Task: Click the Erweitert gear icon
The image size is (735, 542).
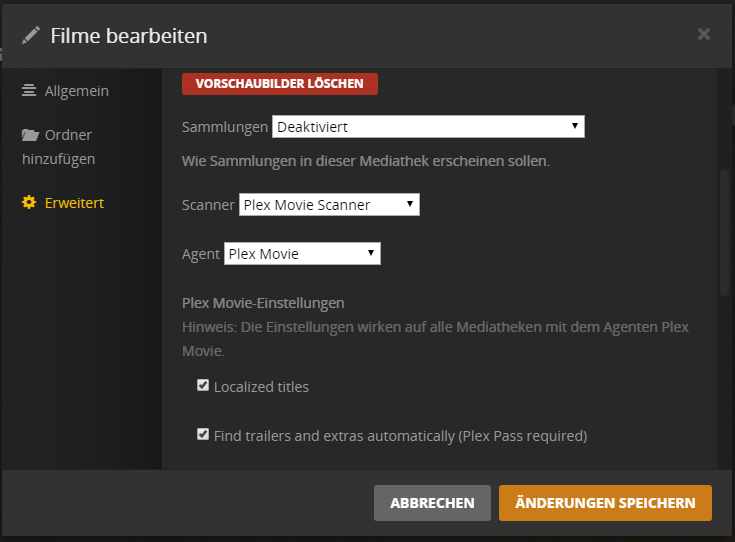Action: (29, 203)
